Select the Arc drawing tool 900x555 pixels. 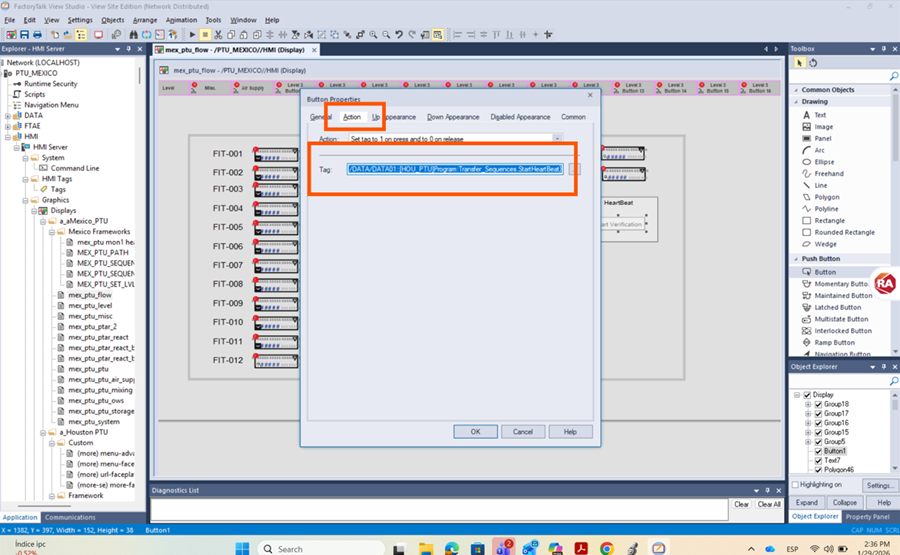tap(819, 150)
